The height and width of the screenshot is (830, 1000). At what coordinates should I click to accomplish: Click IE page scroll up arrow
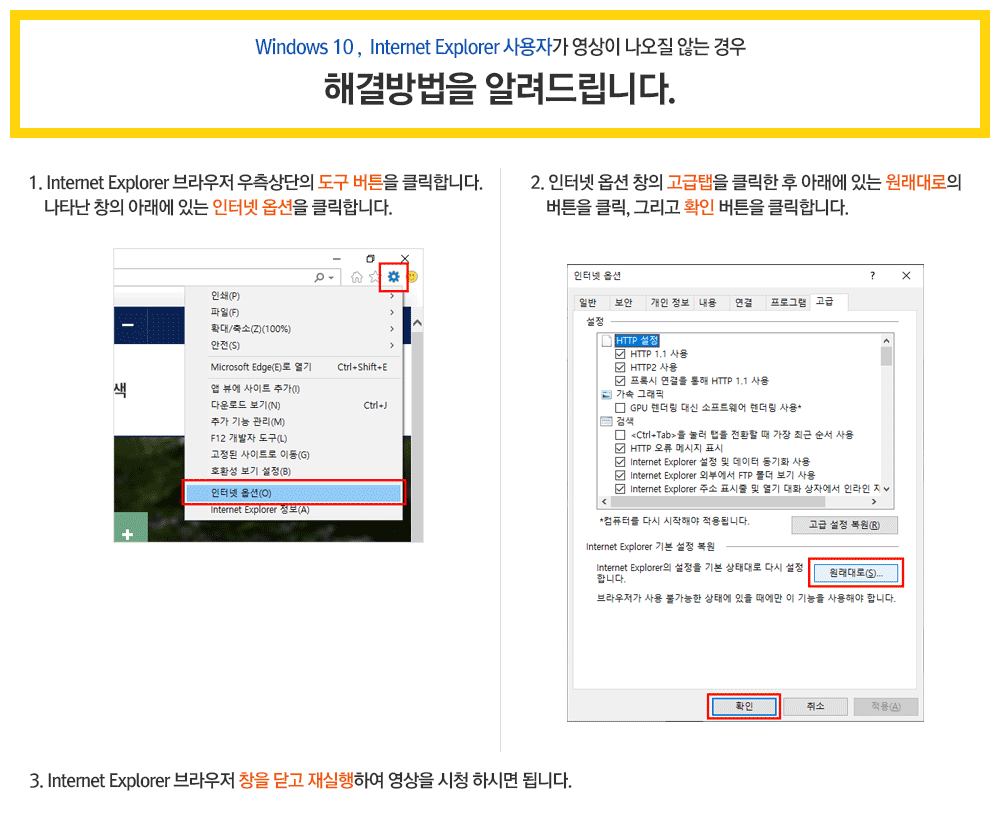point(417,323)
